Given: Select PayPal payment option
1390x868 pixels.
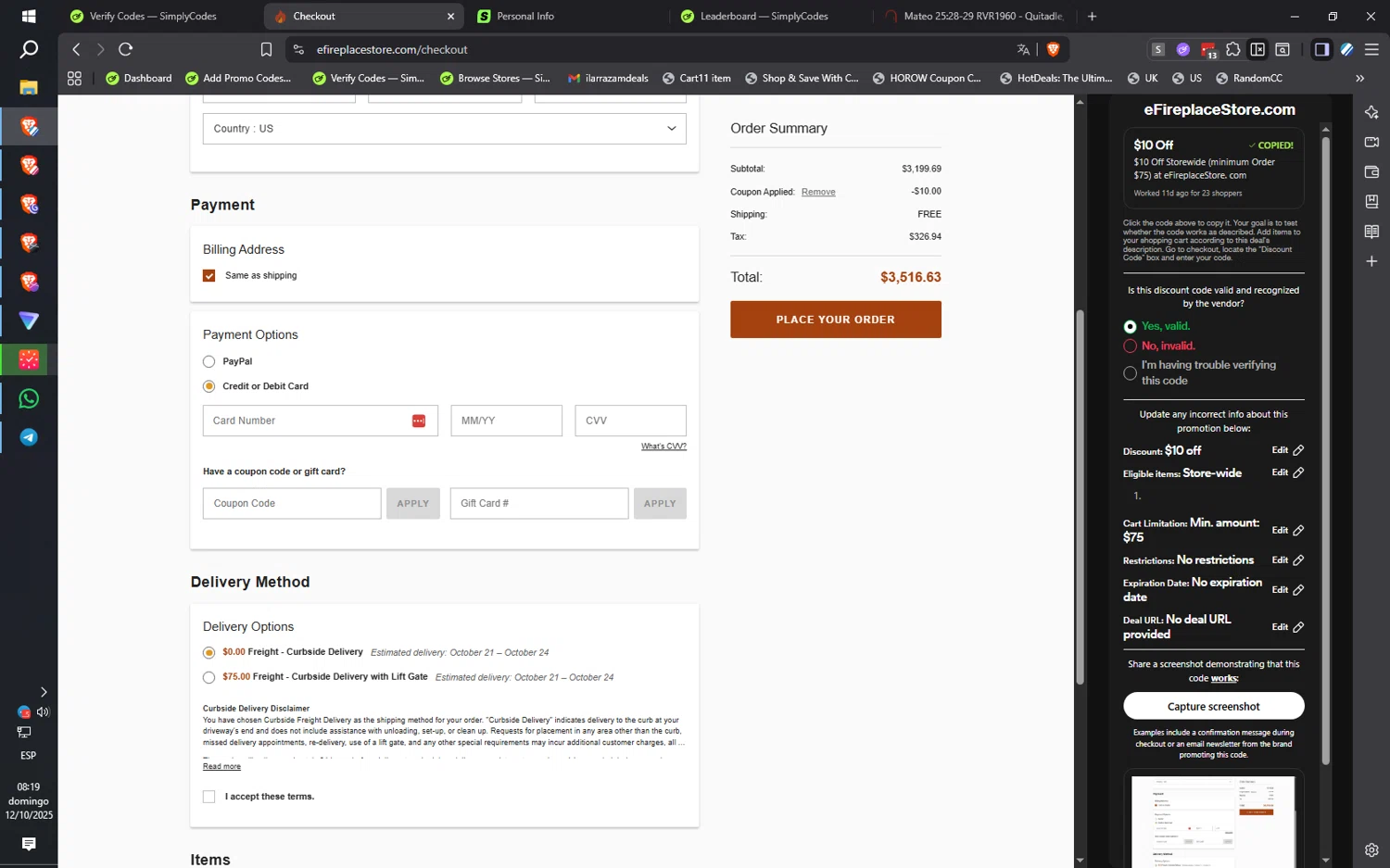Looking at the screenshot, I should tap(209, 361).
